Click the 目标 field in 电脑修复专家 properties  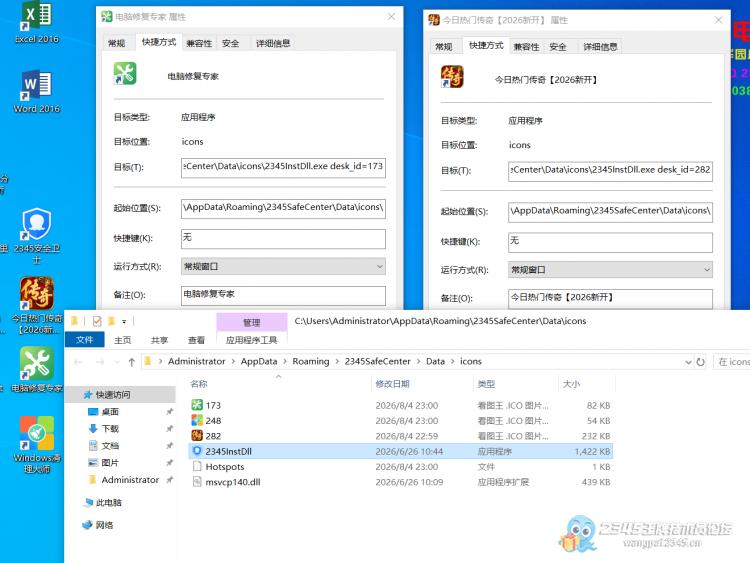point(283,167)
